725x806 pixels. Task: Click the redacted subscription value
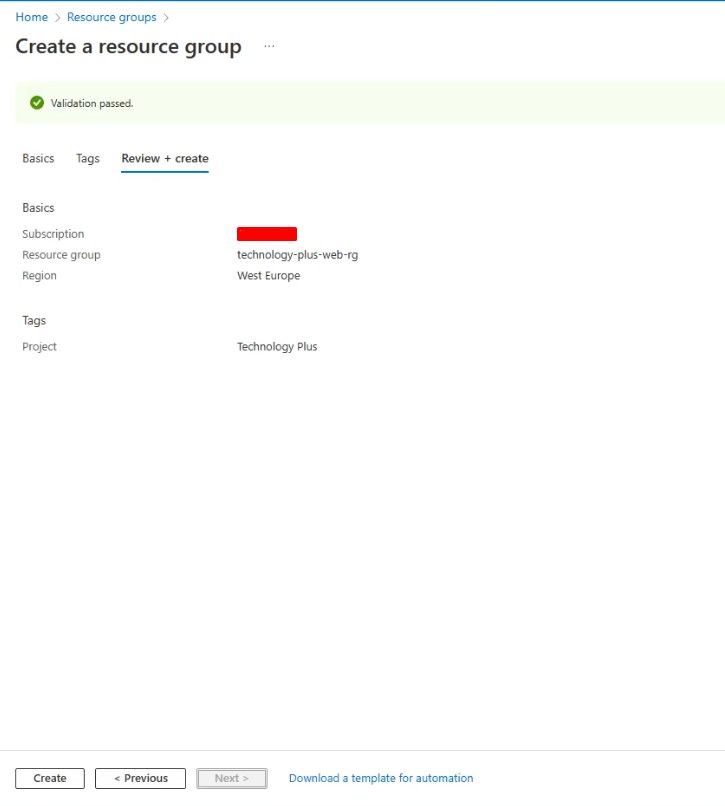coord(267,234)
